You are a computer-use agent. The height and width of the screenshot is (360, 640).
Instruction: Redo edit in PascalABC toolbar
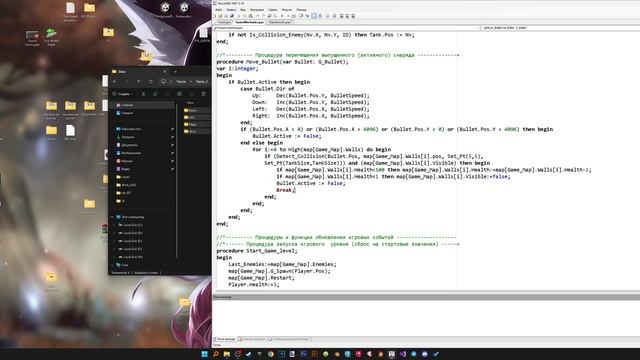coord(263,16)
